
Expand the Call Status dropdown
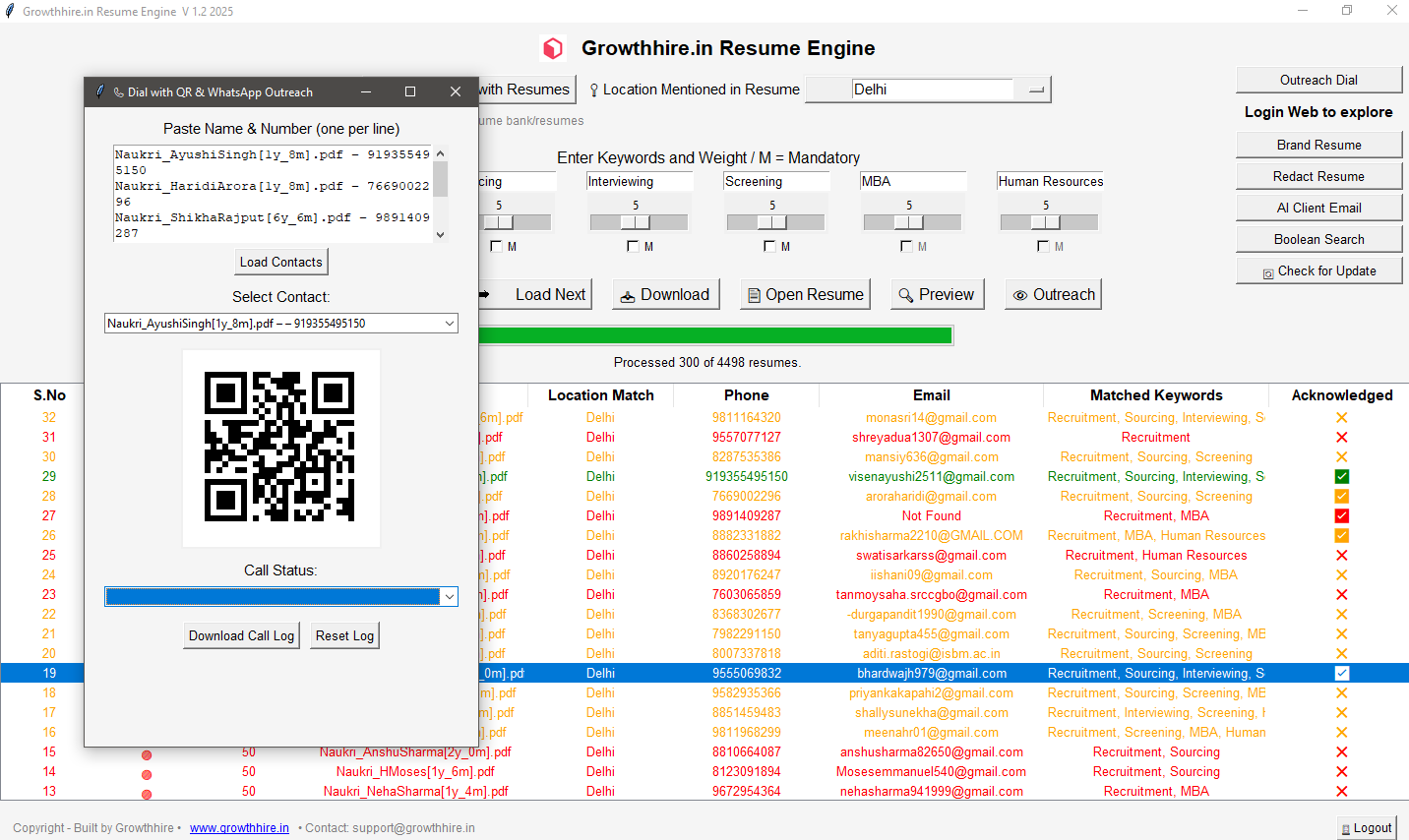[x=449, y=597]
